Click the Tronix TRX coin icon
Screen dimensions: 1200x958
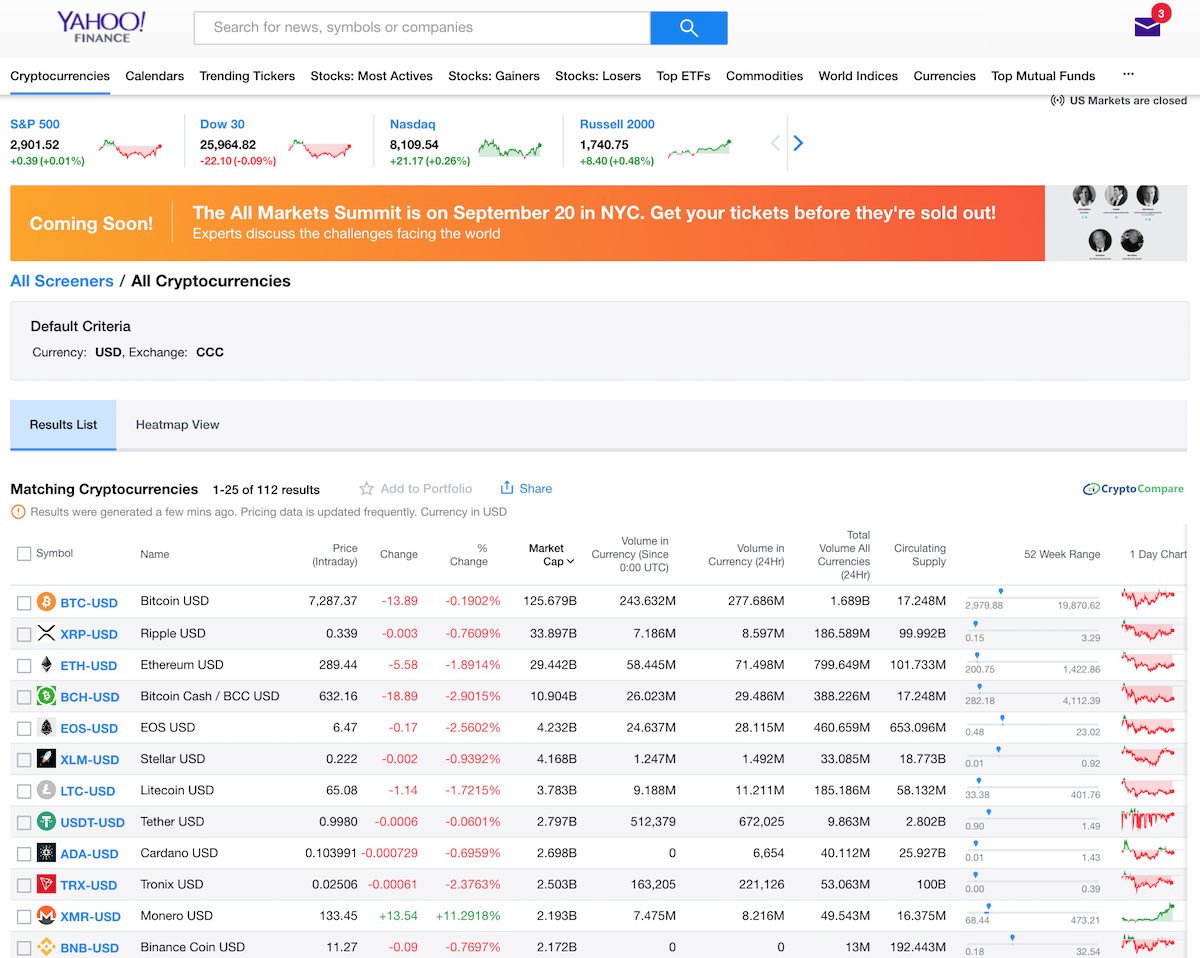click(46, 884)
